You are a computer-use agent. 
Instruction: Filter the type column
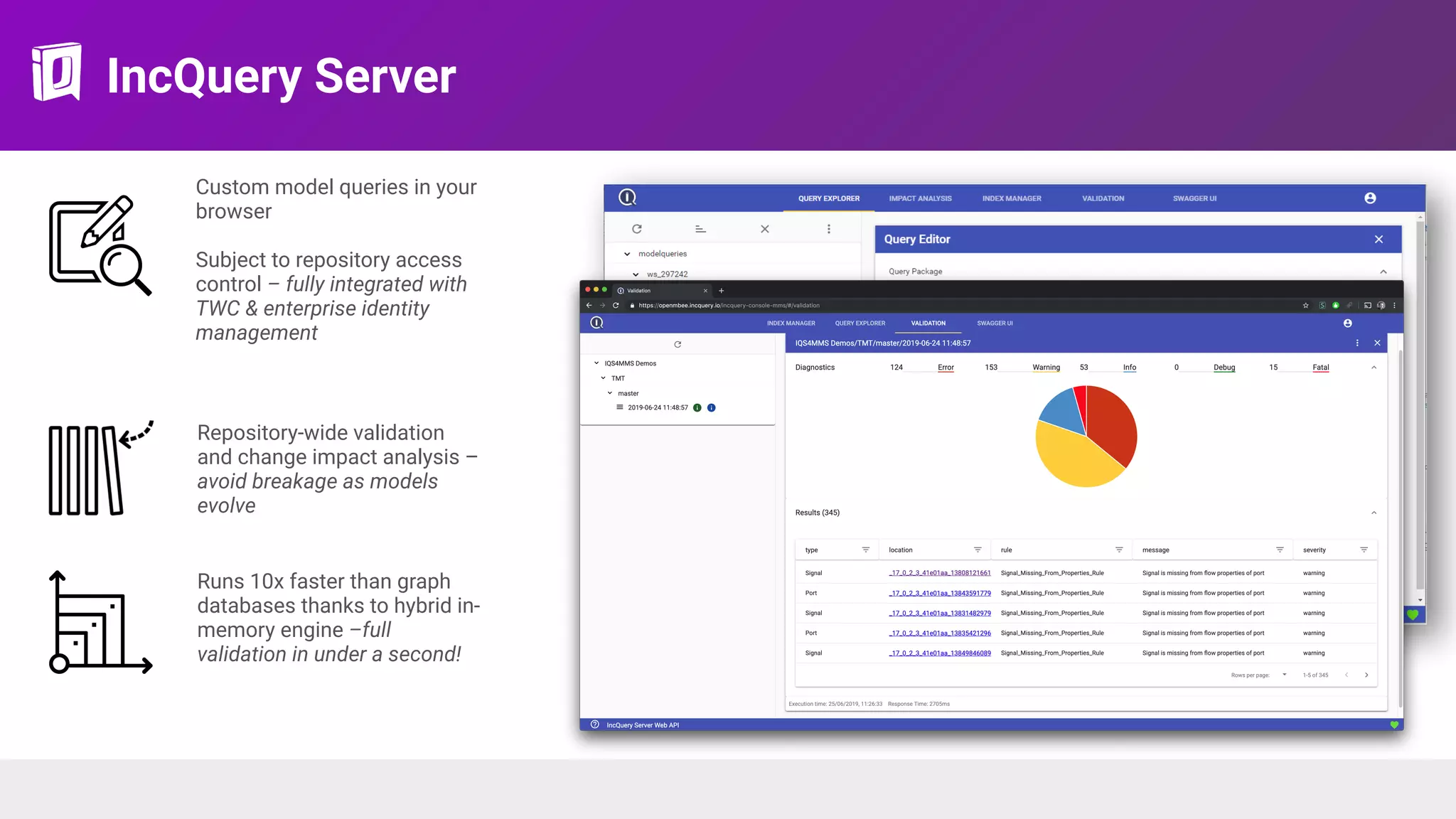[865, 550]
